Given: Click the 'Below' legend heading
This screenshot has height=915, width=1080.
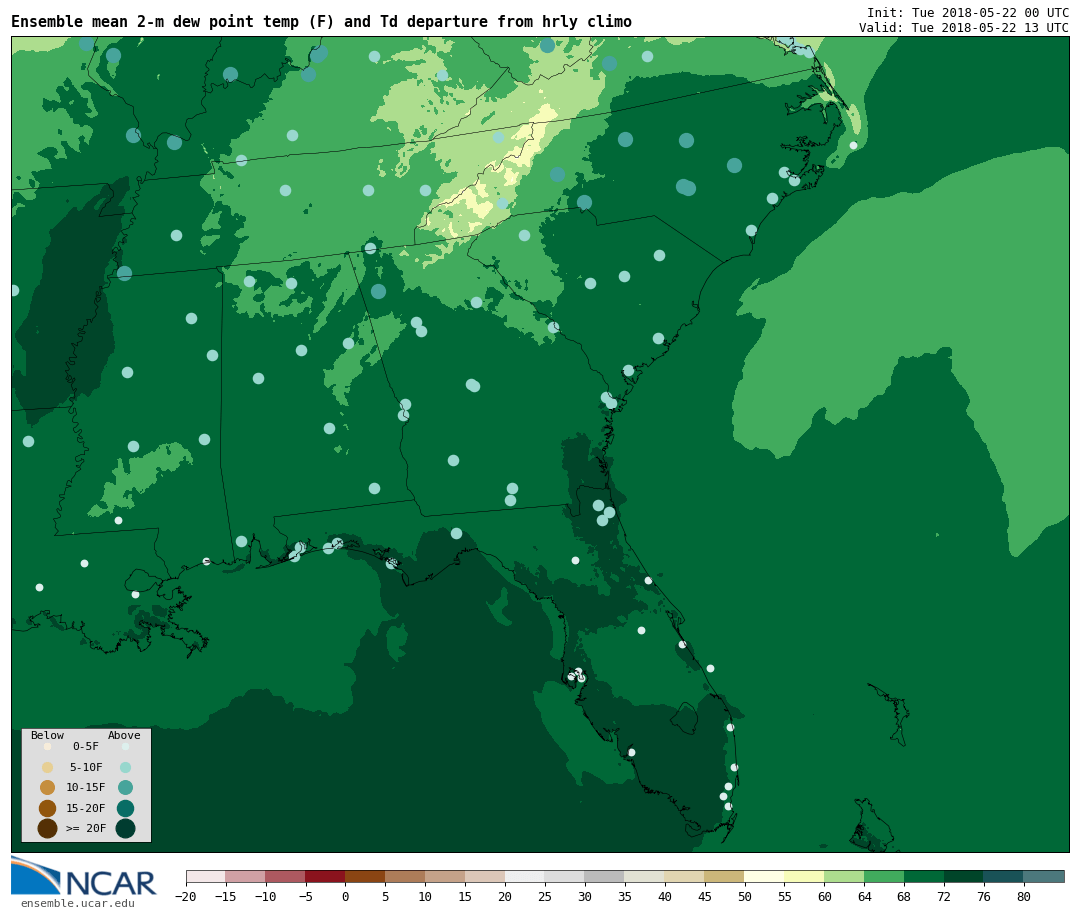Looking at the screenshot, I should [48, 735].
